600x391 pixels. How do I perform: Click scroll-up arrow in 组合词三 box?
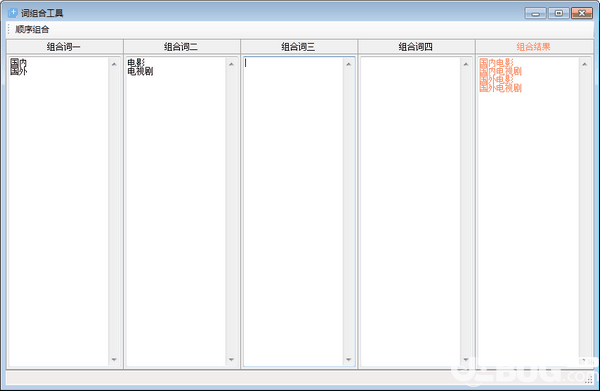coord(349,64)
